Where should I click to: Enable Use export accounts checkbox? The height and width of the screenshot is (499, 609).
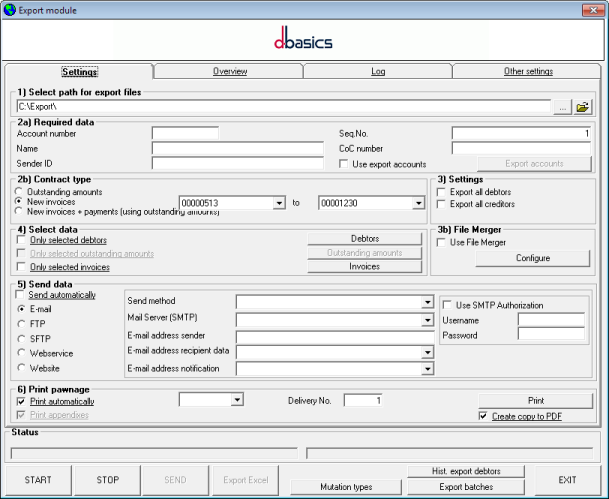point(343,164)
